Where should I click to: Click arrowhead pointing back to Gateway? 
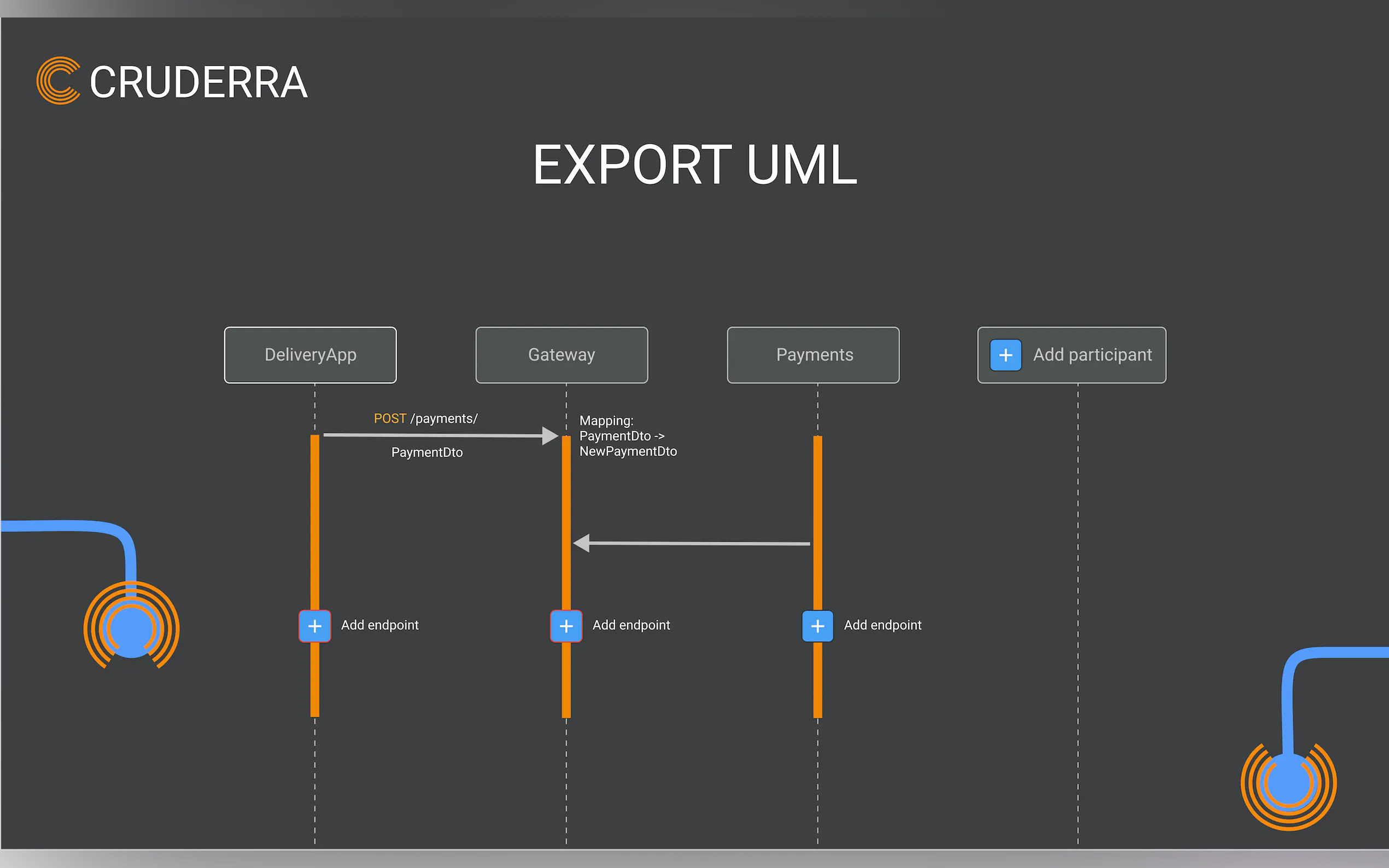[x=582, y=542]
